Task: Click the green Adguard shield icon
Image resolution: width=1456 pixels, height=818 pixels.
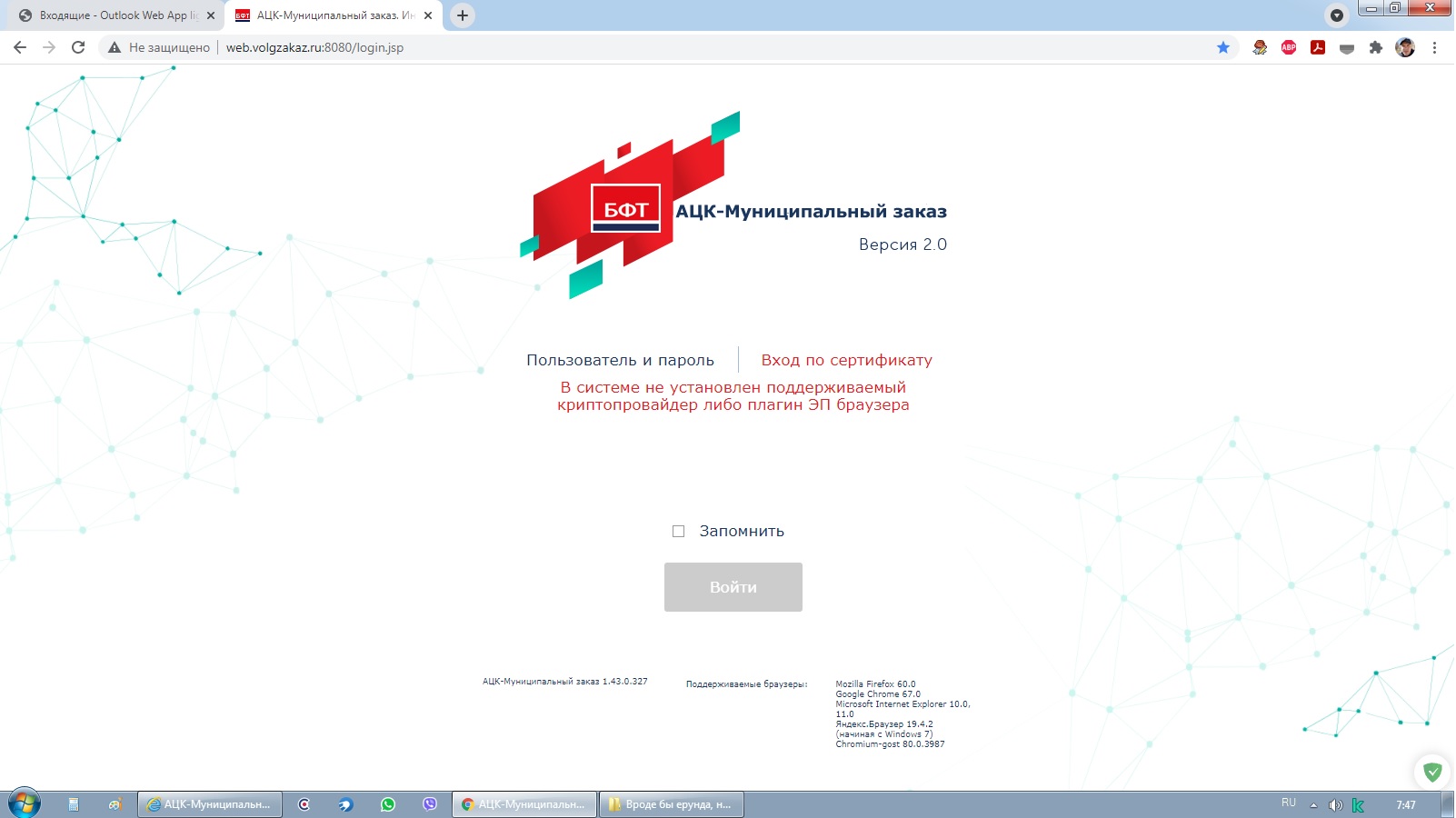Action: pyautogui.click(x=1432, y=773)
